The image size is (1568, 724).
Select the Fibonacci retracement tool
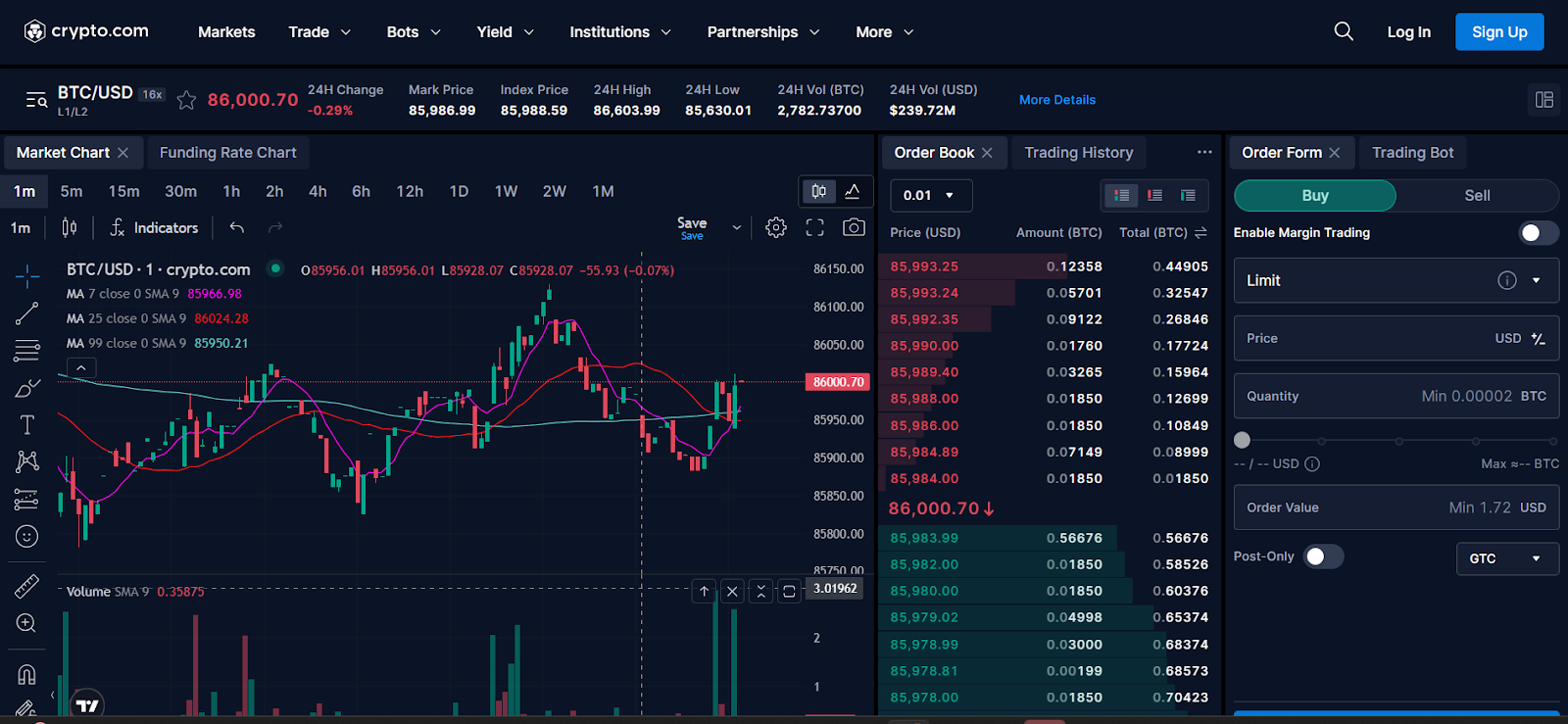click(x=27, y=350)
